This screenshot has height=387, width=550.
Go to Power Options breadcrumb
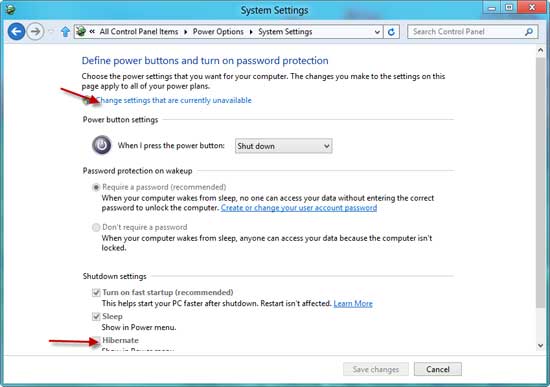[x=218, y=32]
